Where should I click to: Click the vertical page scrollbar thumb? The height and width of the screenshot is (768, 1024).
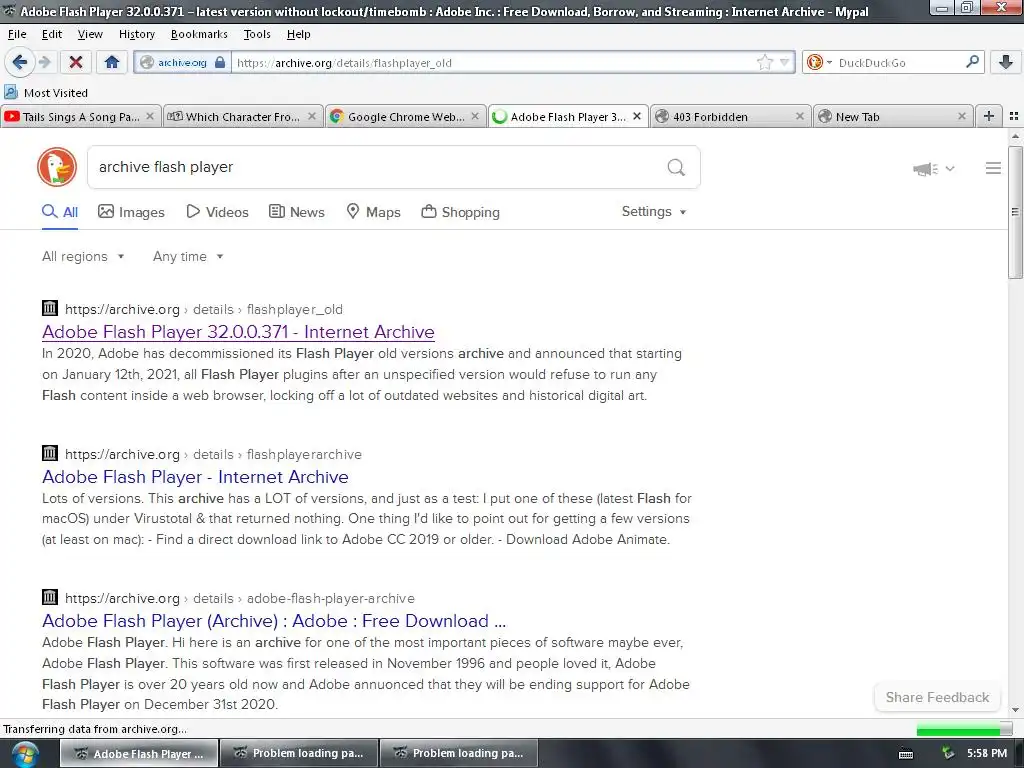[x=1015, y=212]
